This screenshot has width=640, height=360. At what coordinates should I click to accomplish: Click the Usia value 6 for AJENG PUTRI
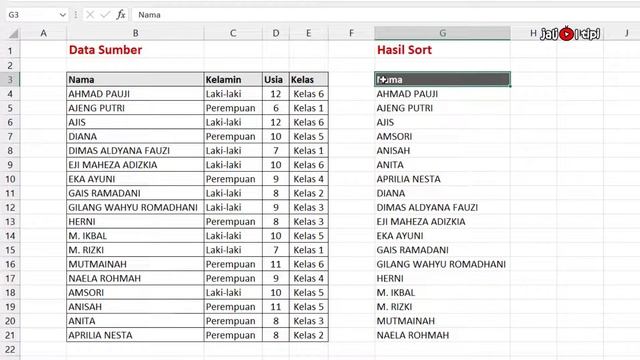[x=276, y=108]
